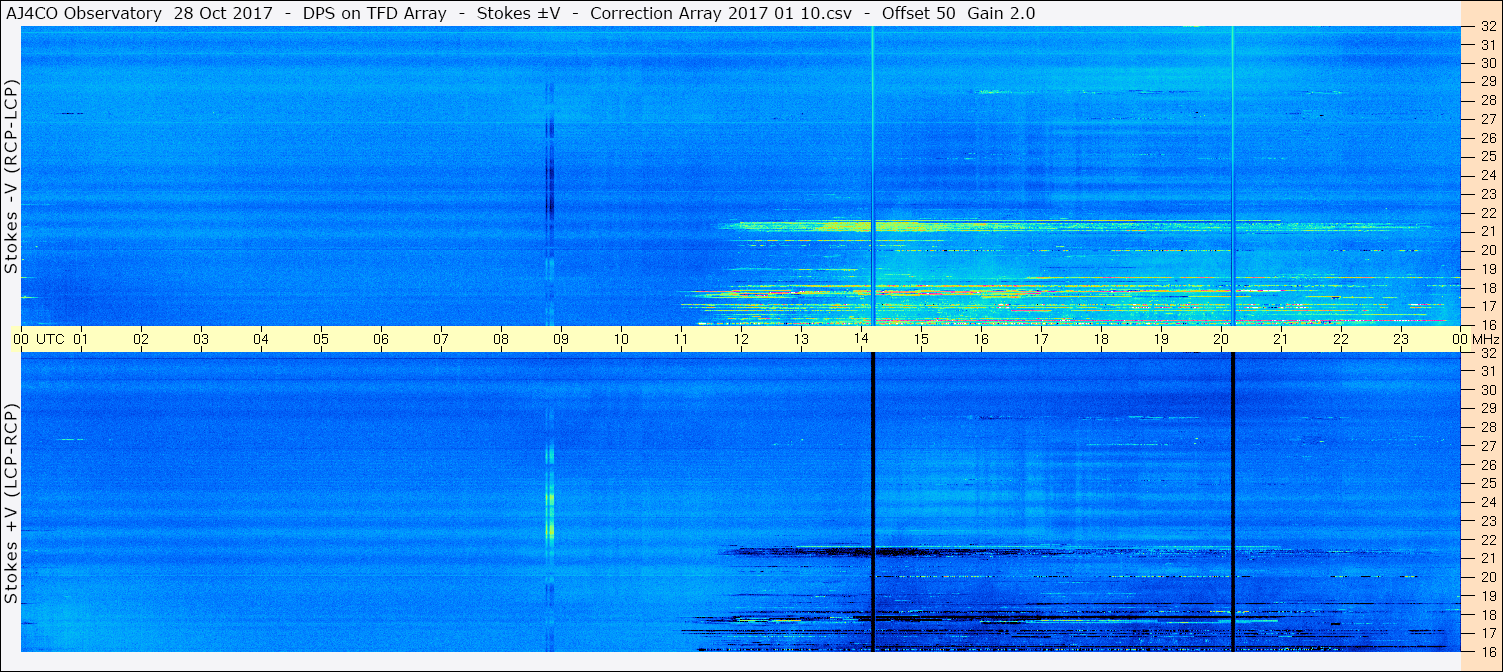The image size is (1503, 672).
Task: Select the 21 hour tick on time axis
Action: (x=1281, y=339)
